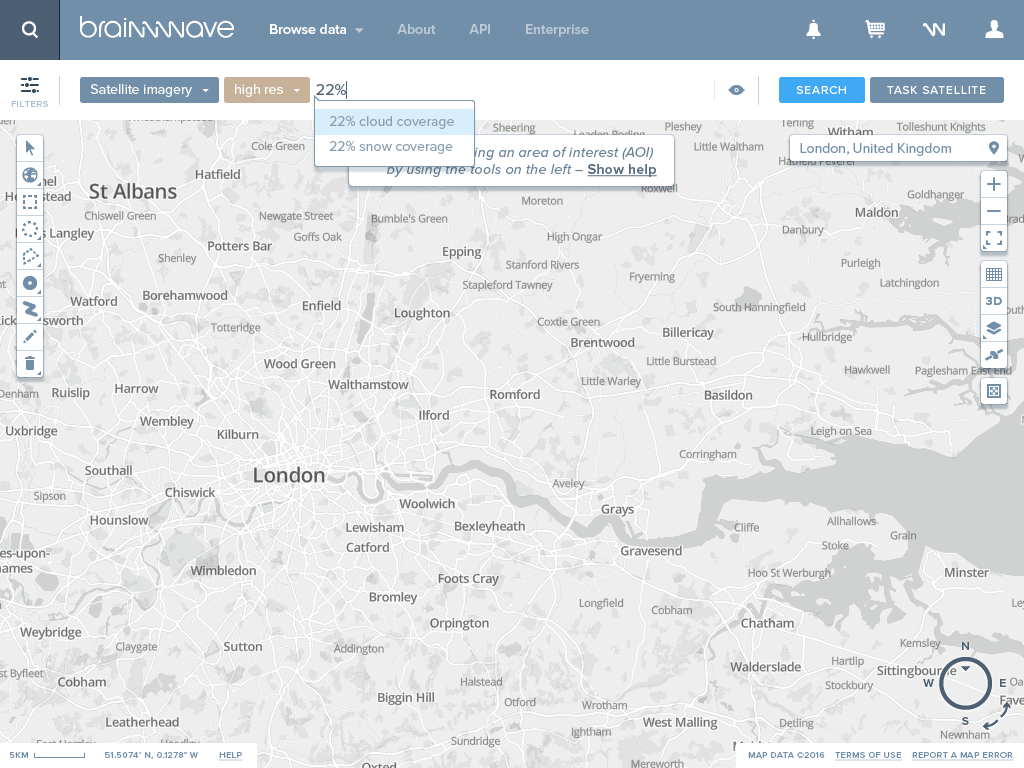Click the Chatham map label
The height and width of the screenshot is (768, 1024).
[x=767, y=623]
